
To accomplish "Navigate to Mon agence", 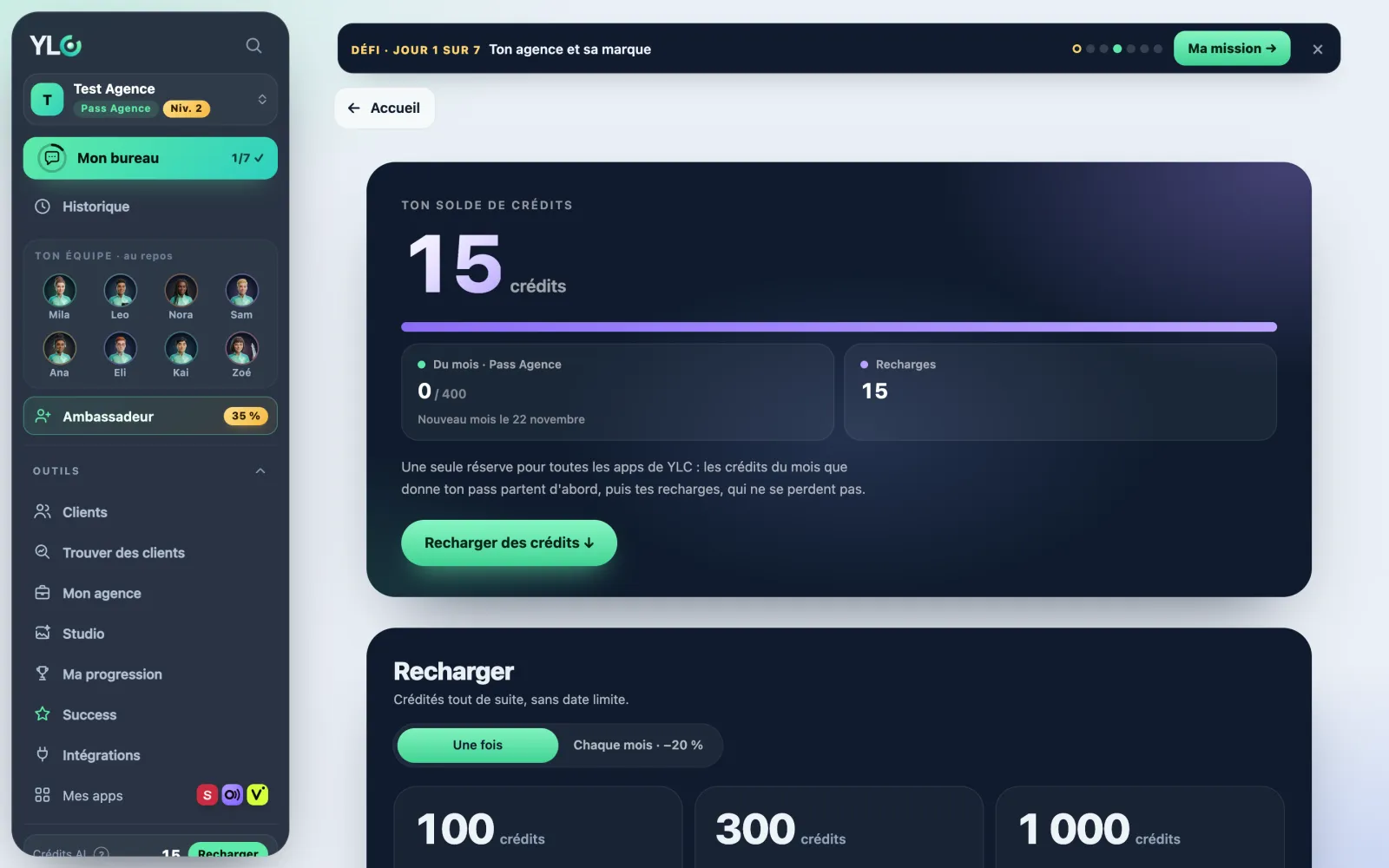I will point(150,594).
